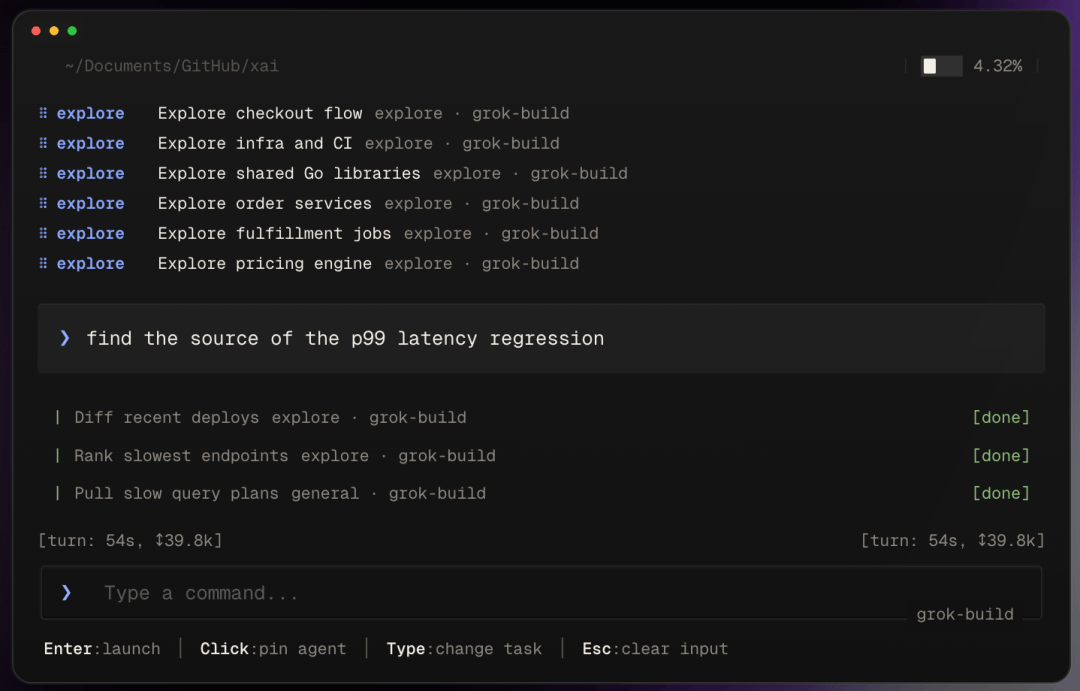Expand the Rank slowest endpoints task
This screenshot has width=1080, height=691.
[542, 455]
